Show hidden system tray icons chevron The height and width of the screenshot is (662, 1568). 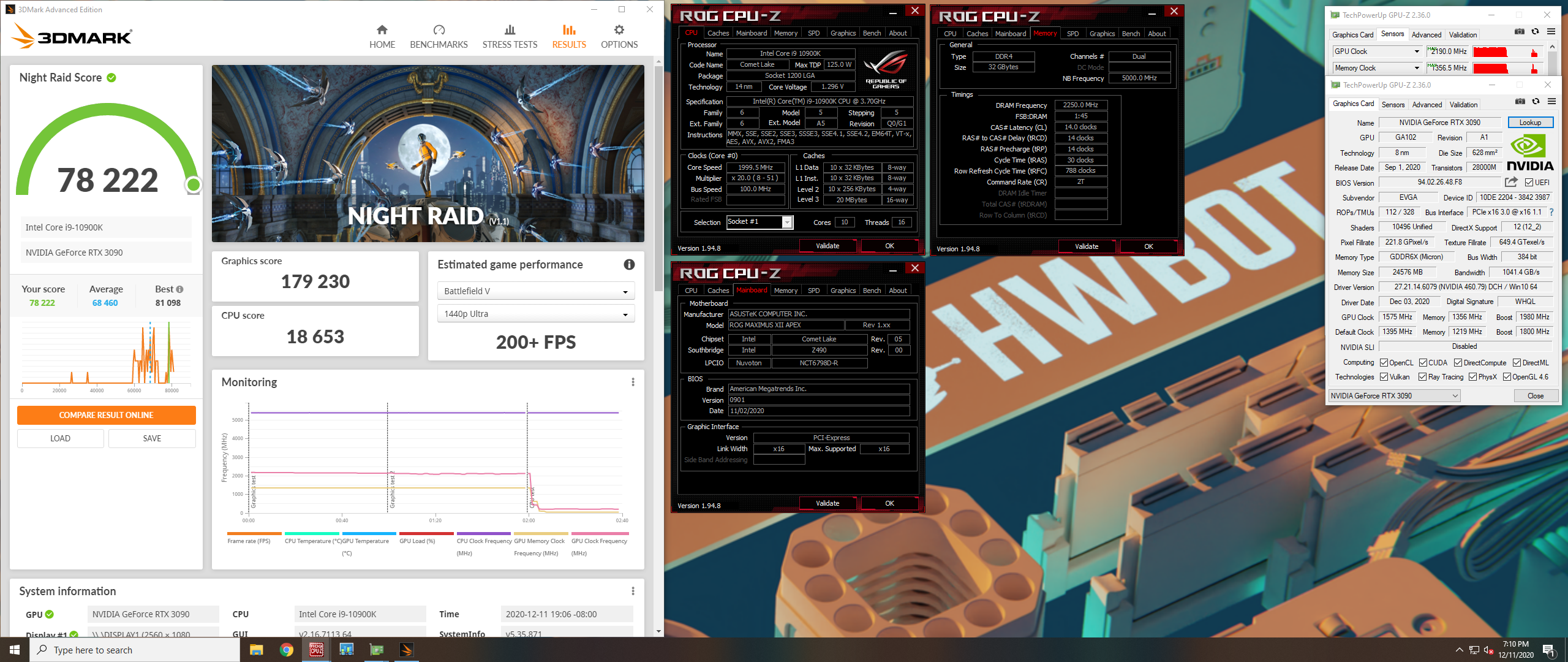(1459, 650)
